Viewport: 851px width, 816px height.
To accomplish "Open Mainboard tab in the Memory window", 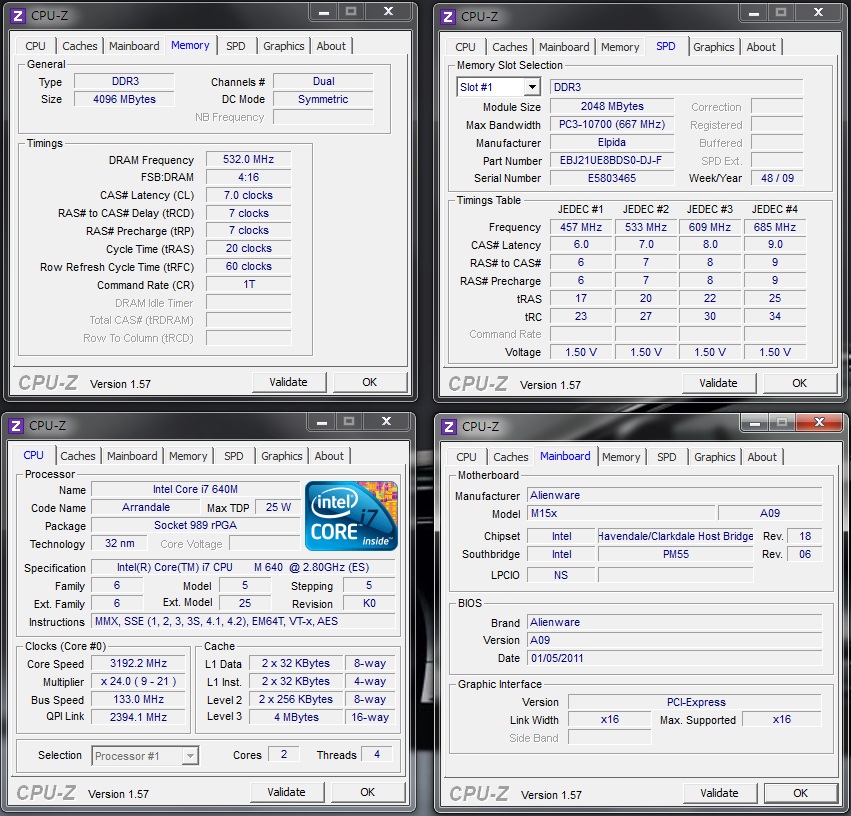I will pyautogui.click(x=134, y=46).
